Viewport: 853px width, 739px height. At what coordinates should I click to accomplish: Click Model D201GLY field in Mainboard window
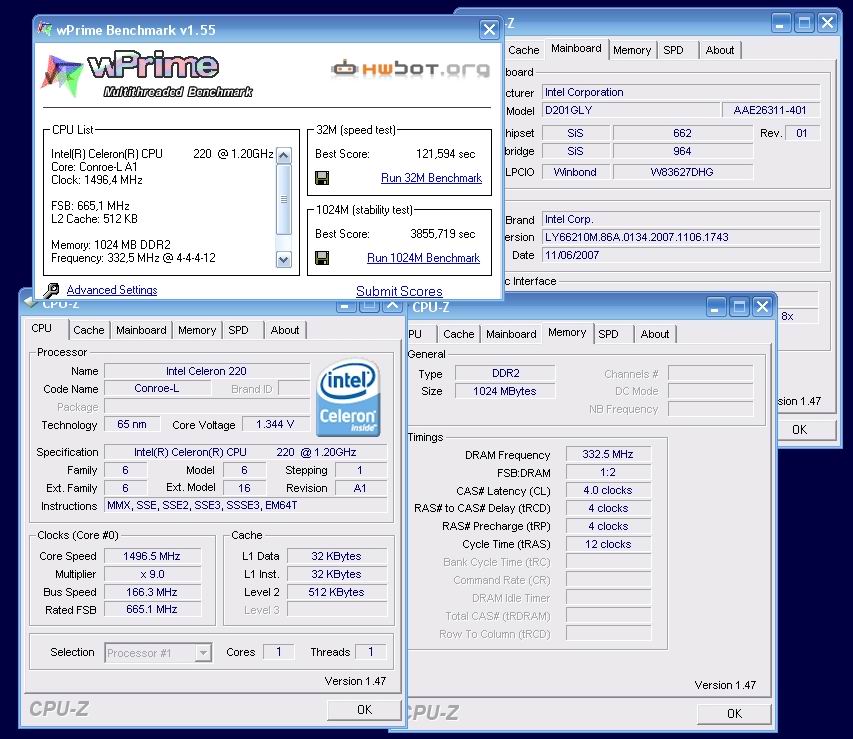click(x=631, y=110)
